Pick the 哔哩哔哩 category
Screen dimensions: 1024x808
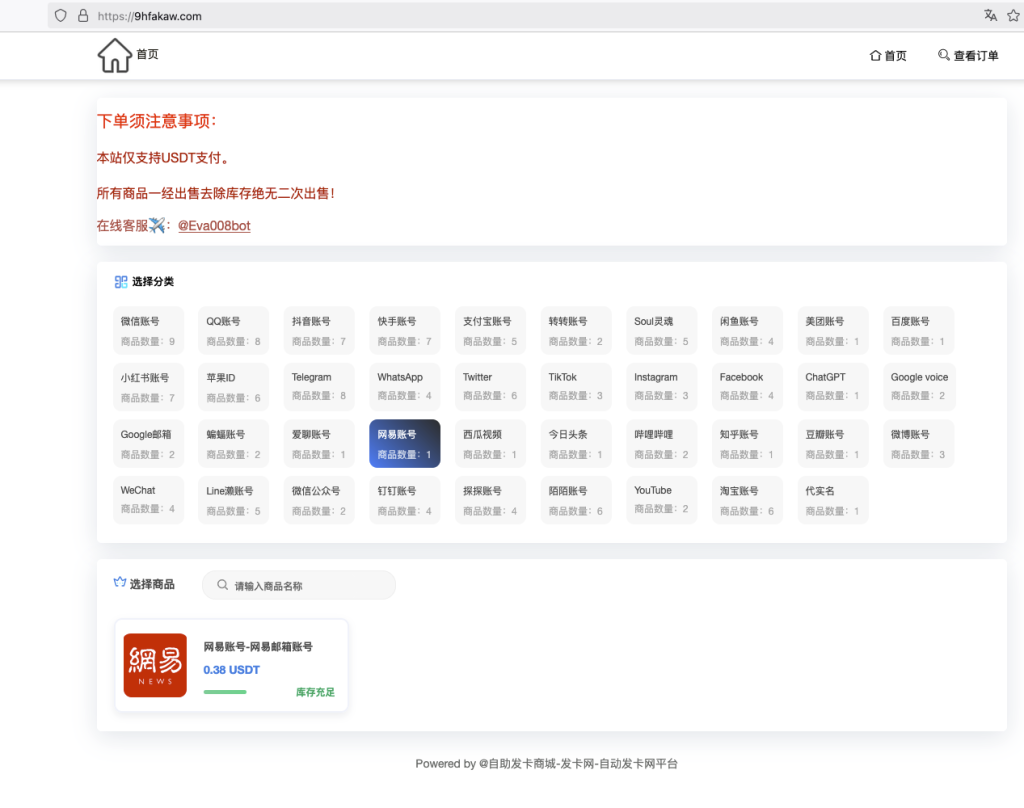[662, 444]
